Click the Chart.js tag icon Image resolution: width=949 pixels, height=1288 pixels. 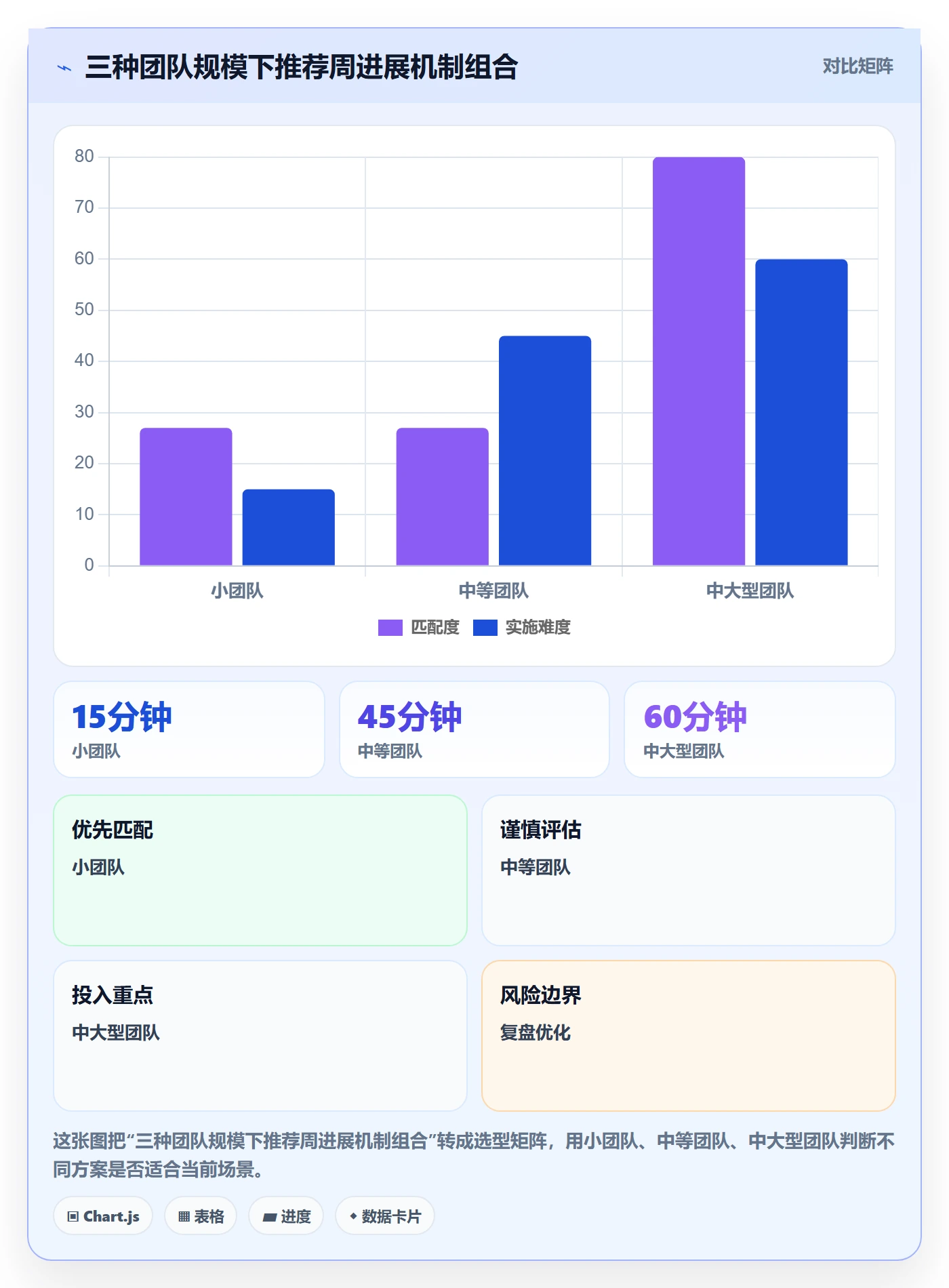(73, 1217)
